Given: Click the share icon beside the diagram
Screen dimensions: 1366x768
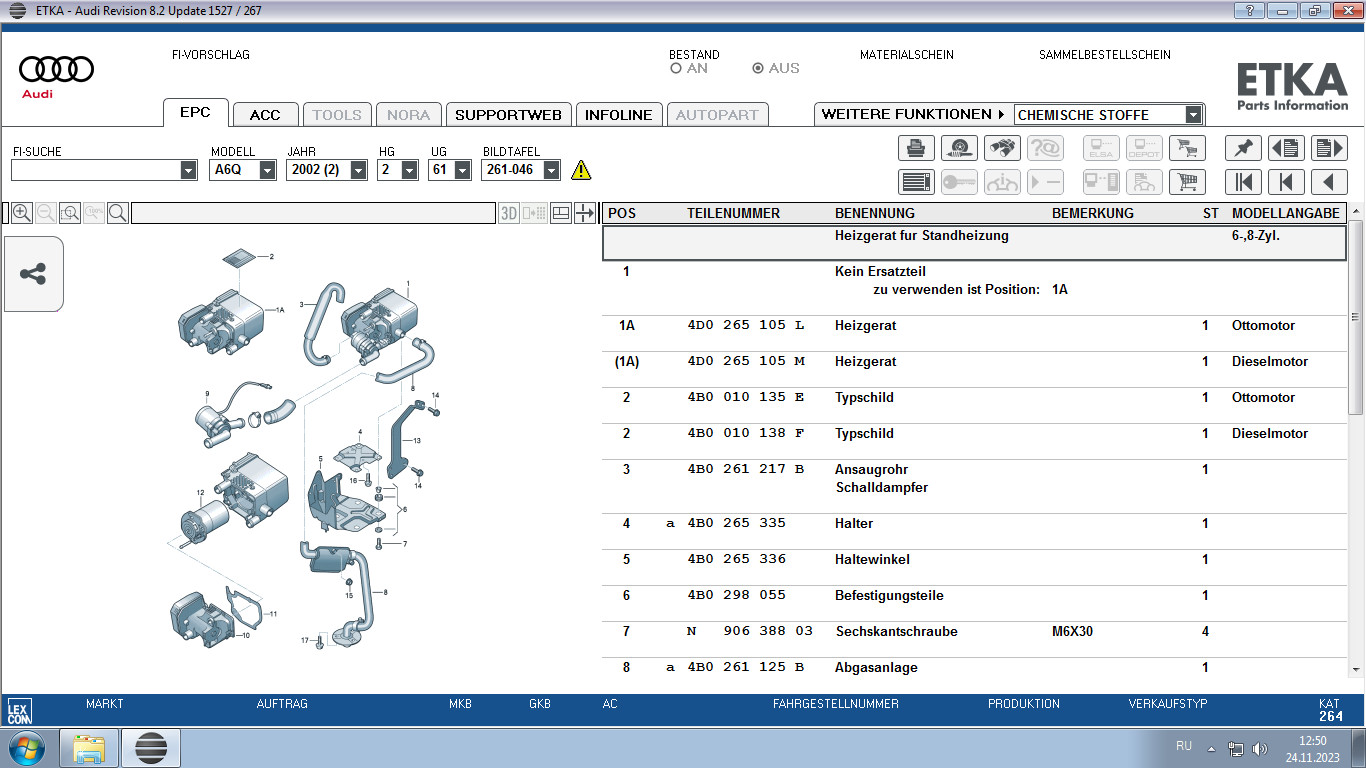Looking at the screenshot, I should [x=33, y=274].
